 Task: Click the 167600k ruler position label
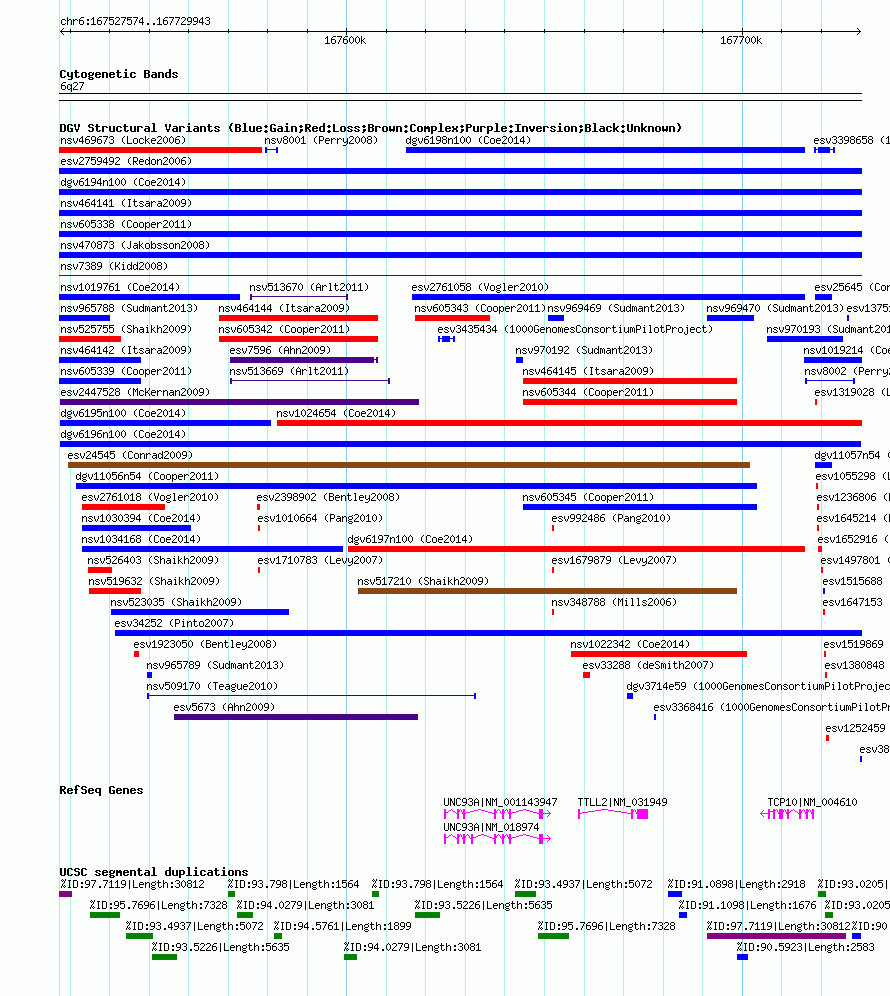[x=344, y=40]
